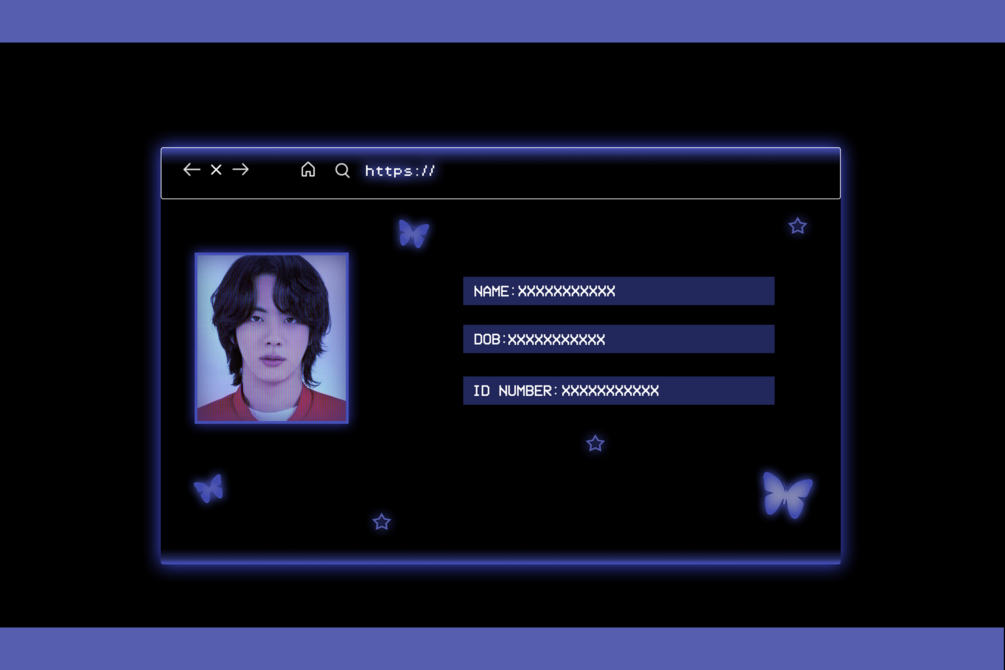Viewport: 1005px width, 670px height.
Task: Select the NAME field on the ID card
Action: point(618,291)
